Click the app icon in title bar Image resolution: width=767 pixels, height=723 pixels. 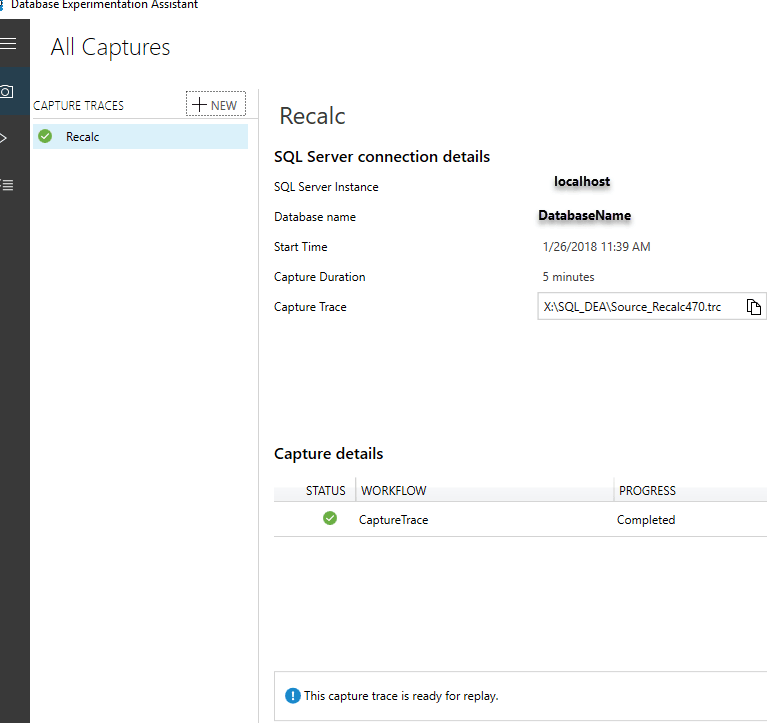coord(3,5)
